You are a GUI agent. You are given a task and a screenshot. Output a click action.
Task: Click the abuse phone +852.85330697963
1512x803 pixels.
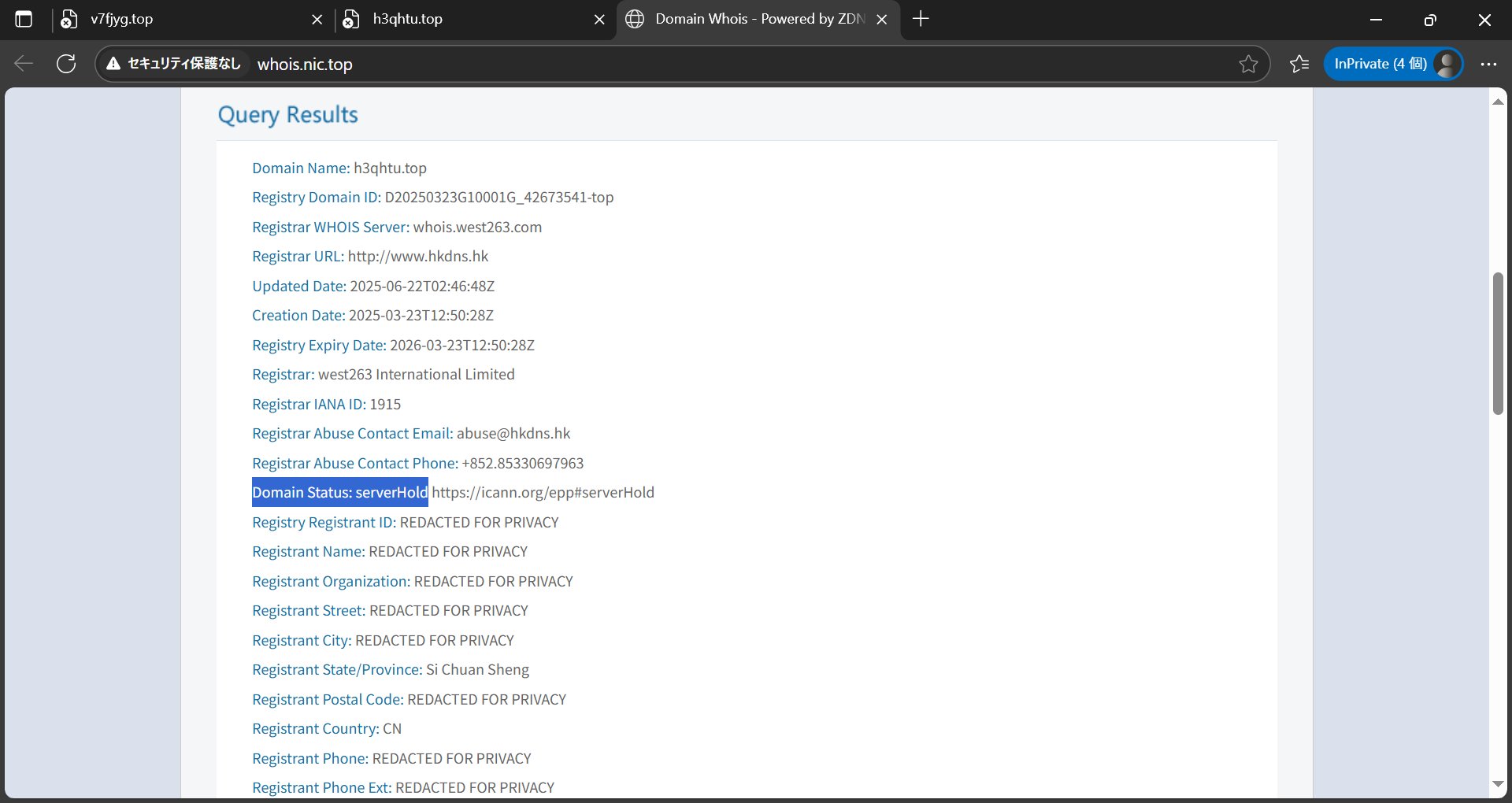[x=523, y=463]
